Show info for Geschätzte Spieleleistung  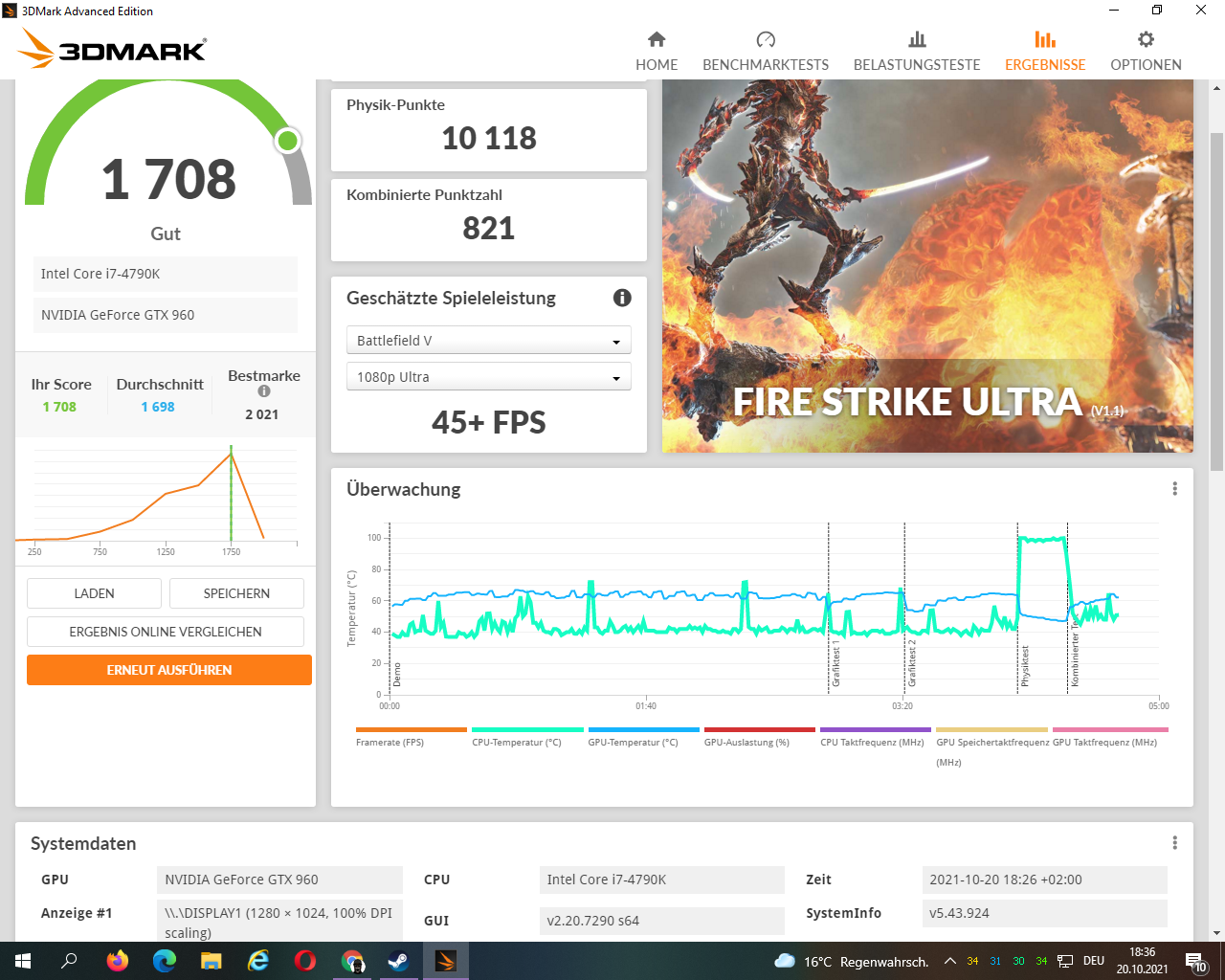pyautogui.click(x=622, y=298)
